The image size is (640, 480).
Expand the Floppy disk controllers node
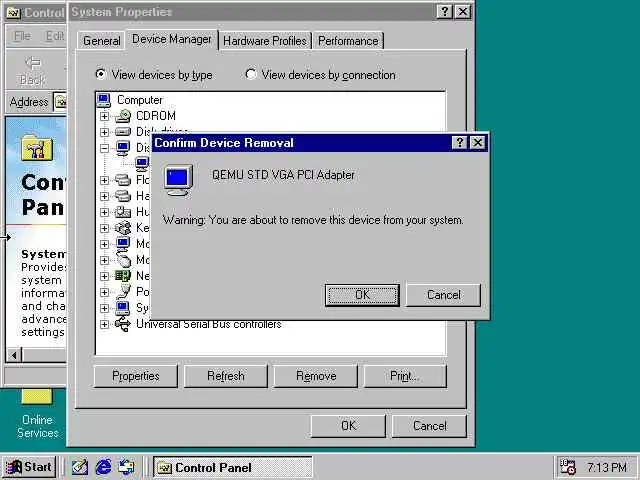click(104, 180)
